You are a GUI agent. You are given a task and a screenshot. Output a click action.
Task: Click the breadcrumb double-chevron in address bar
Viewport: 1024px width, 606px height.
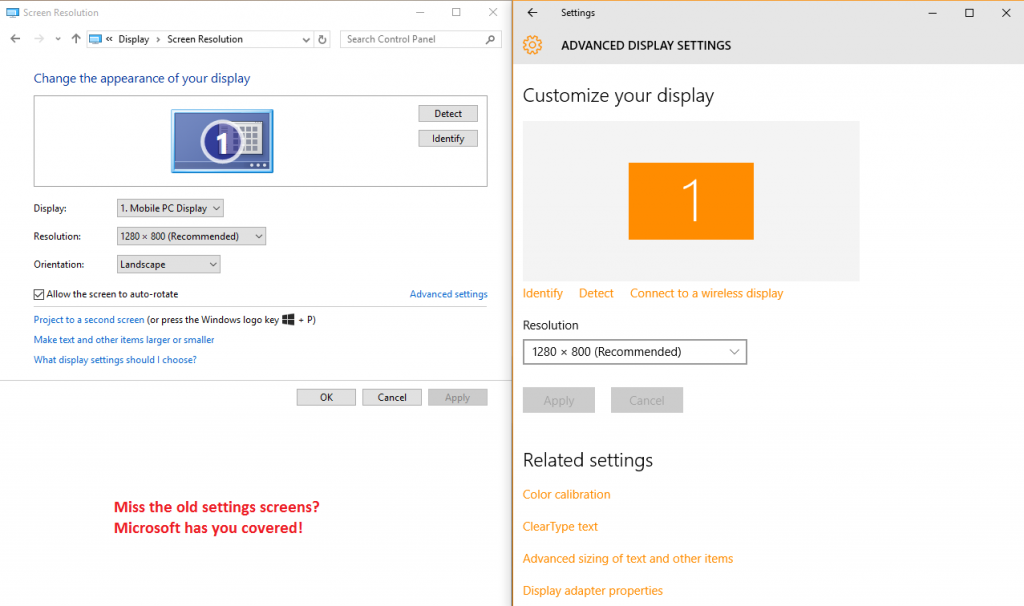coord(109,39)
